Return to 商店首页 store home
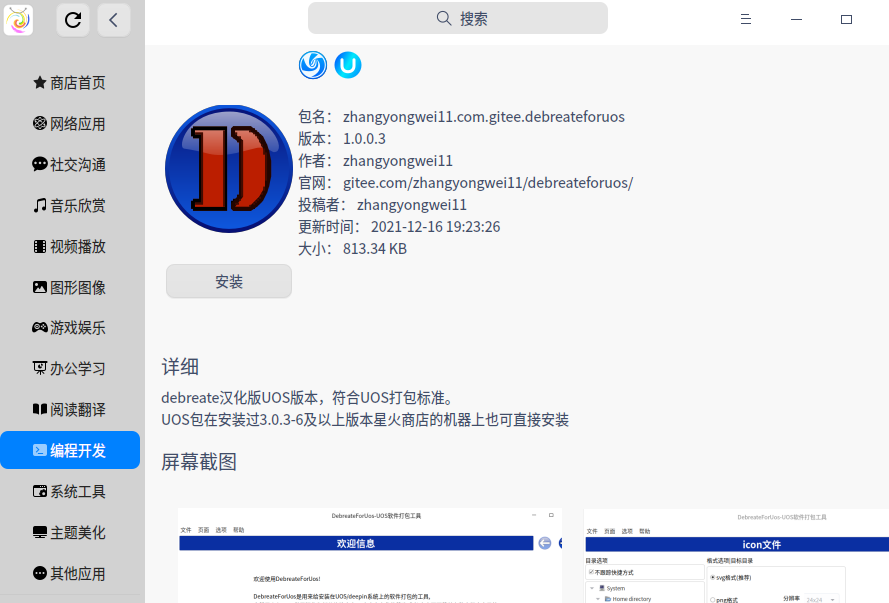Screen dimensions: 889x603 pos(72,82)
